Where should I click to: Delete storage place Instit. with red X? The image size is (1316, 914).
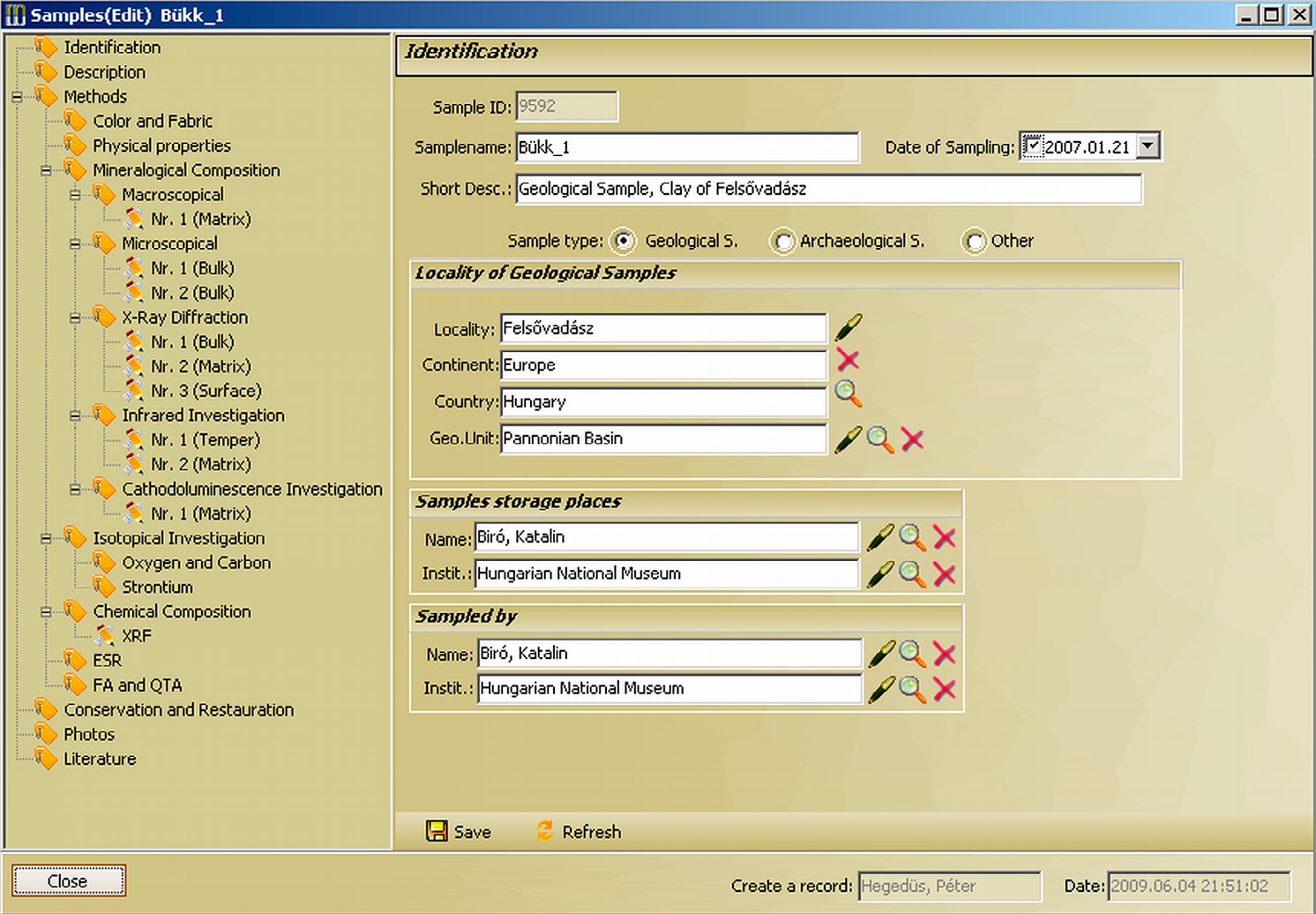[x=945, y=574]
